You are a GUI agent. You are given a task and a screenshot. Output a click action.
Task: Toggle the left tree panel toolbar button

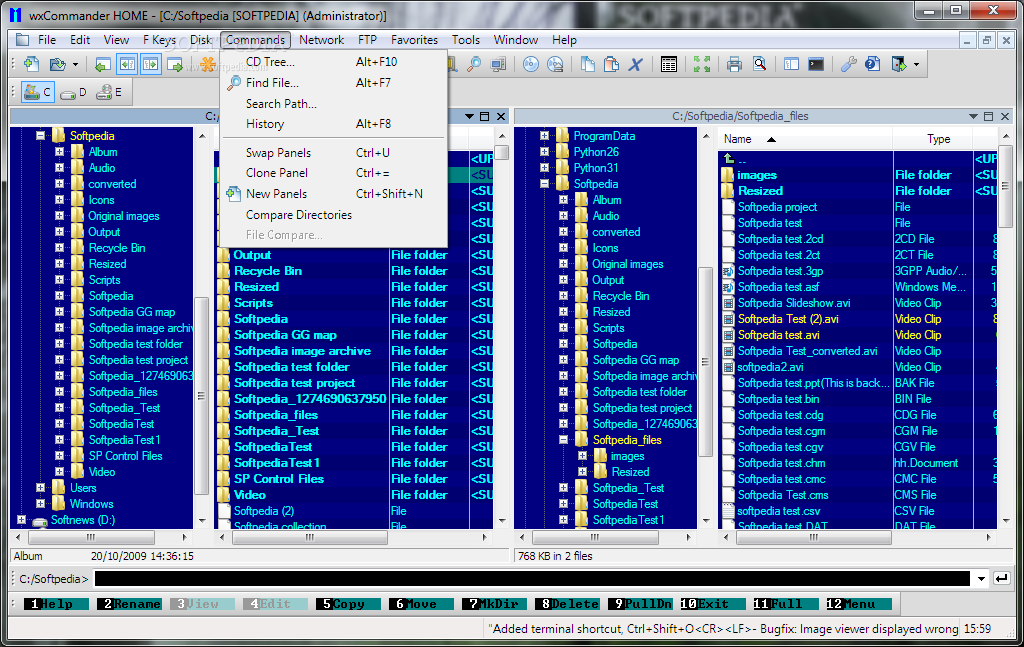(127, 64)
